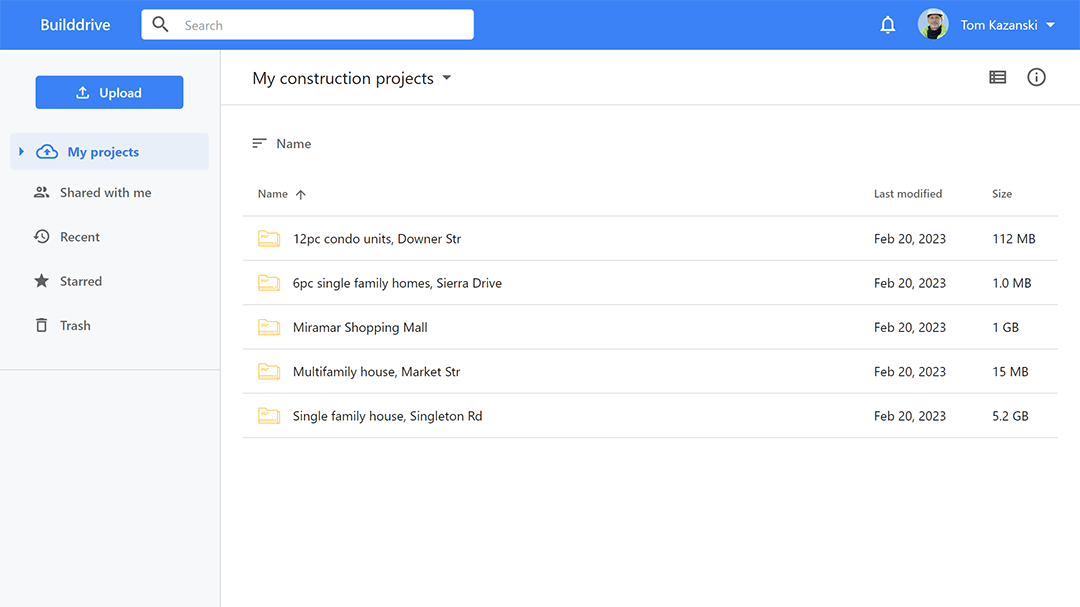The height and width of the screenshot is (607, 1080).
Task: Click folder icon of 6pc single family homes
Action: [x=269, y=282]
